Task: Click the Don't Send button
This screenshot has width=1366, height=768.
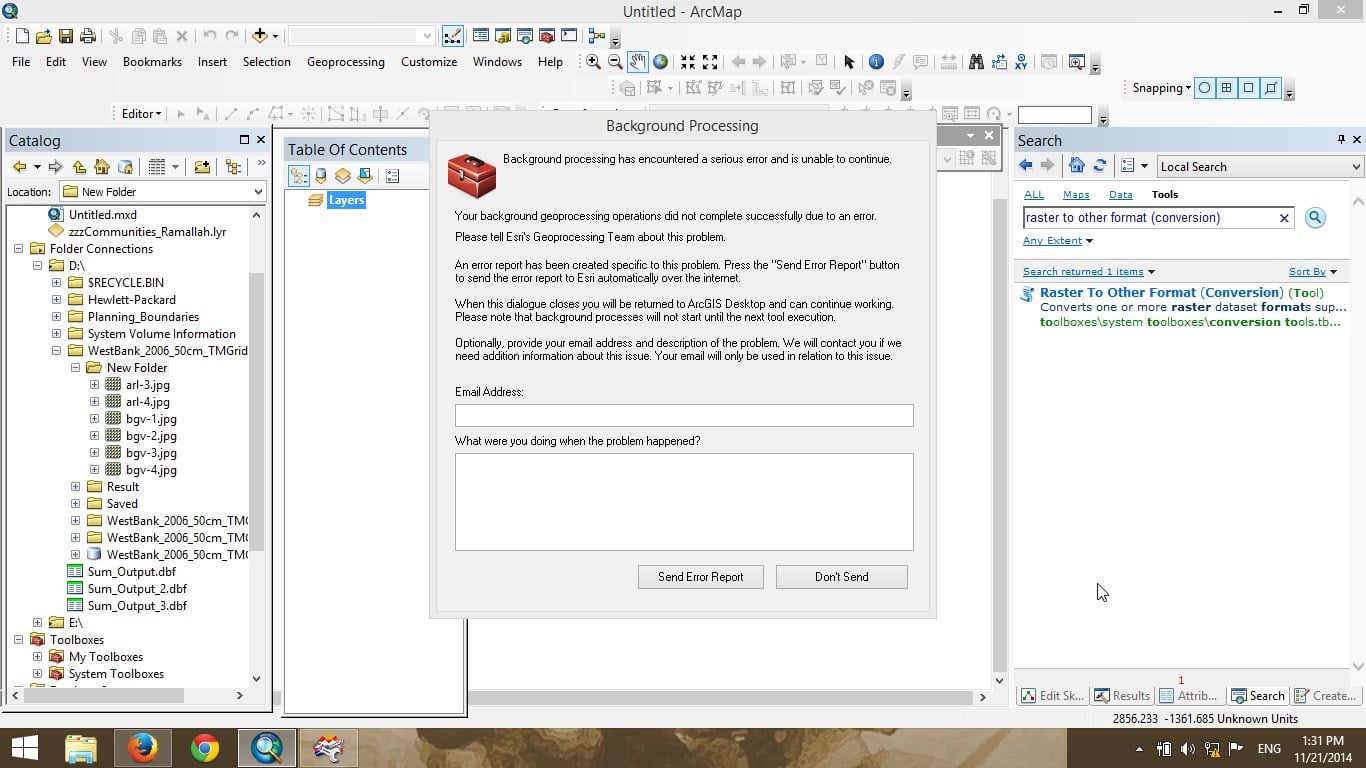Action: click(x=841, y=577)
